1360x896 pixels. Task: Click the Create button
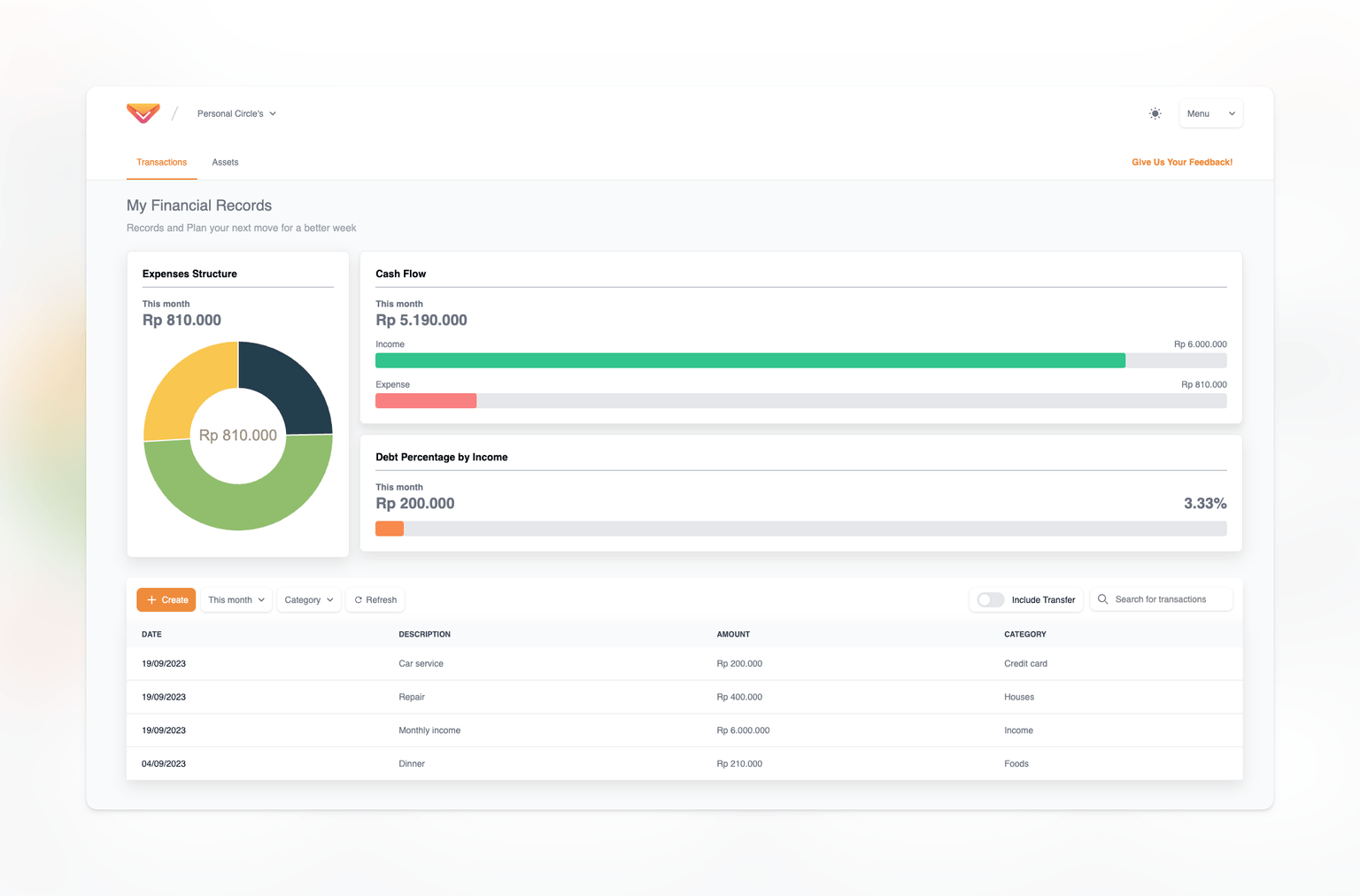[x=166, y=599]
